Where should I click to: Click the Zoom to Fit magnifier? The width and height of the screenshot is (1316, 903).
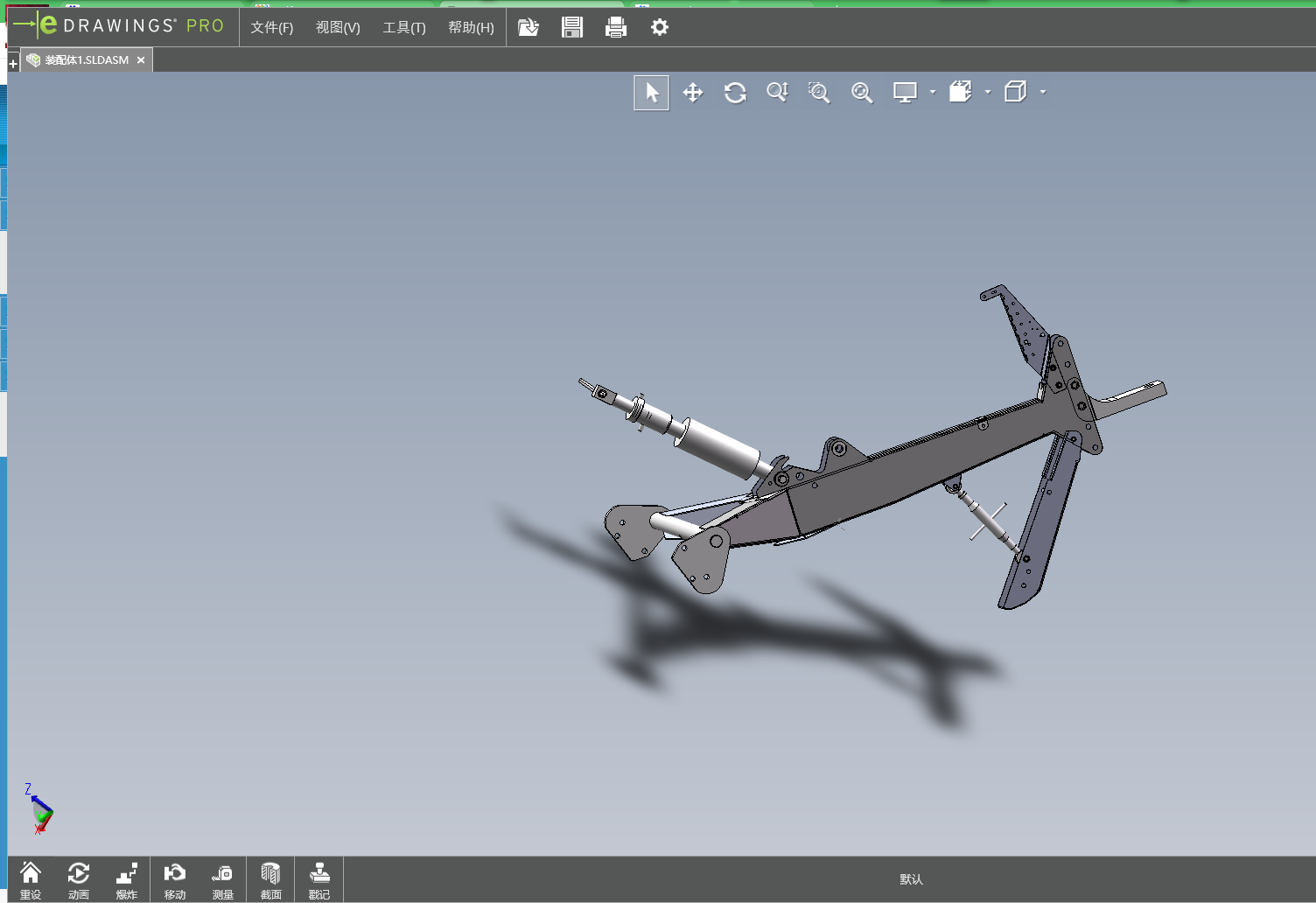click(x=862, y=92)
